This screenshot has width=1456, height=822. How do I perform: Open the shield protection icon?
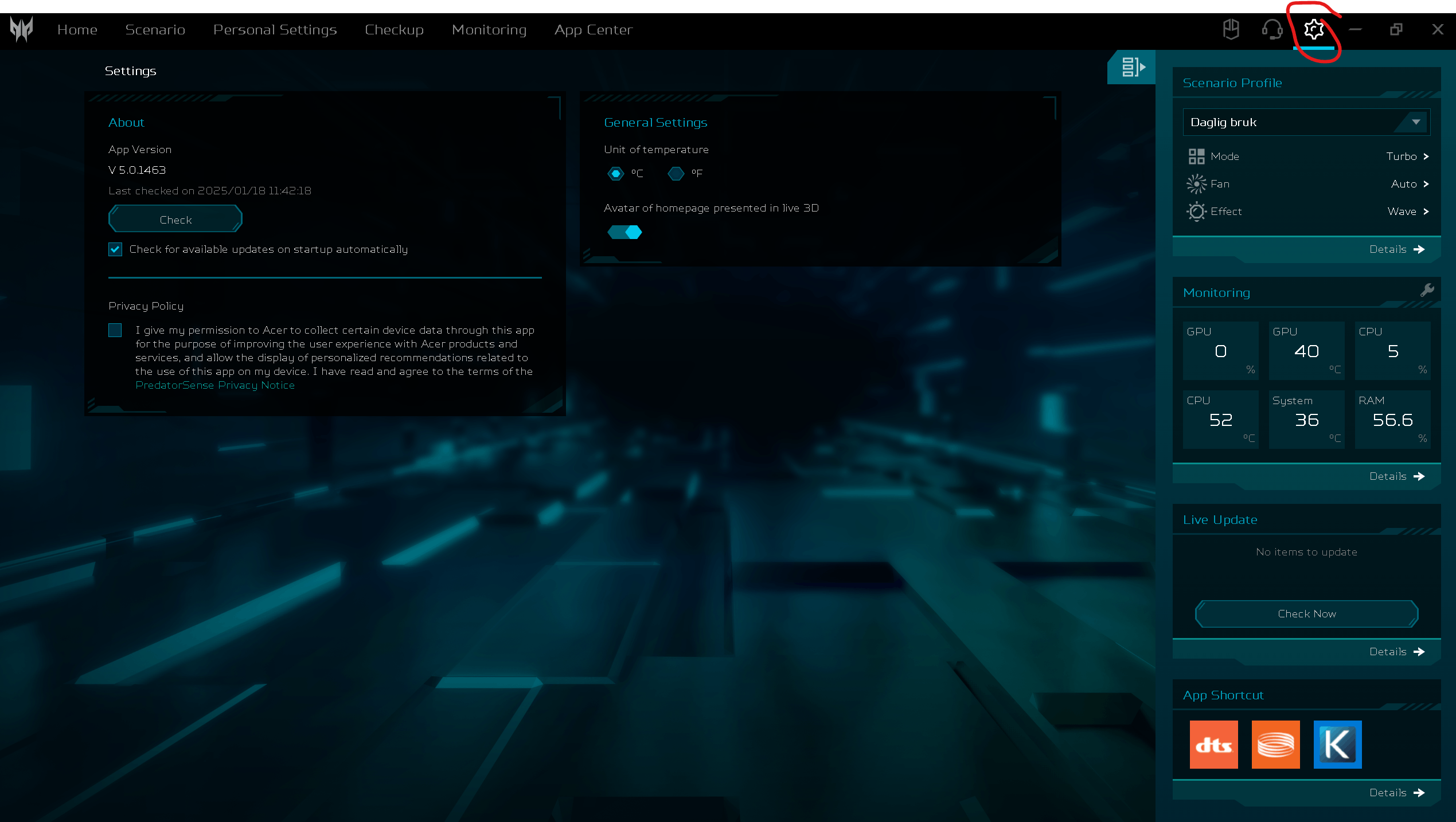tap(1231, 29)
